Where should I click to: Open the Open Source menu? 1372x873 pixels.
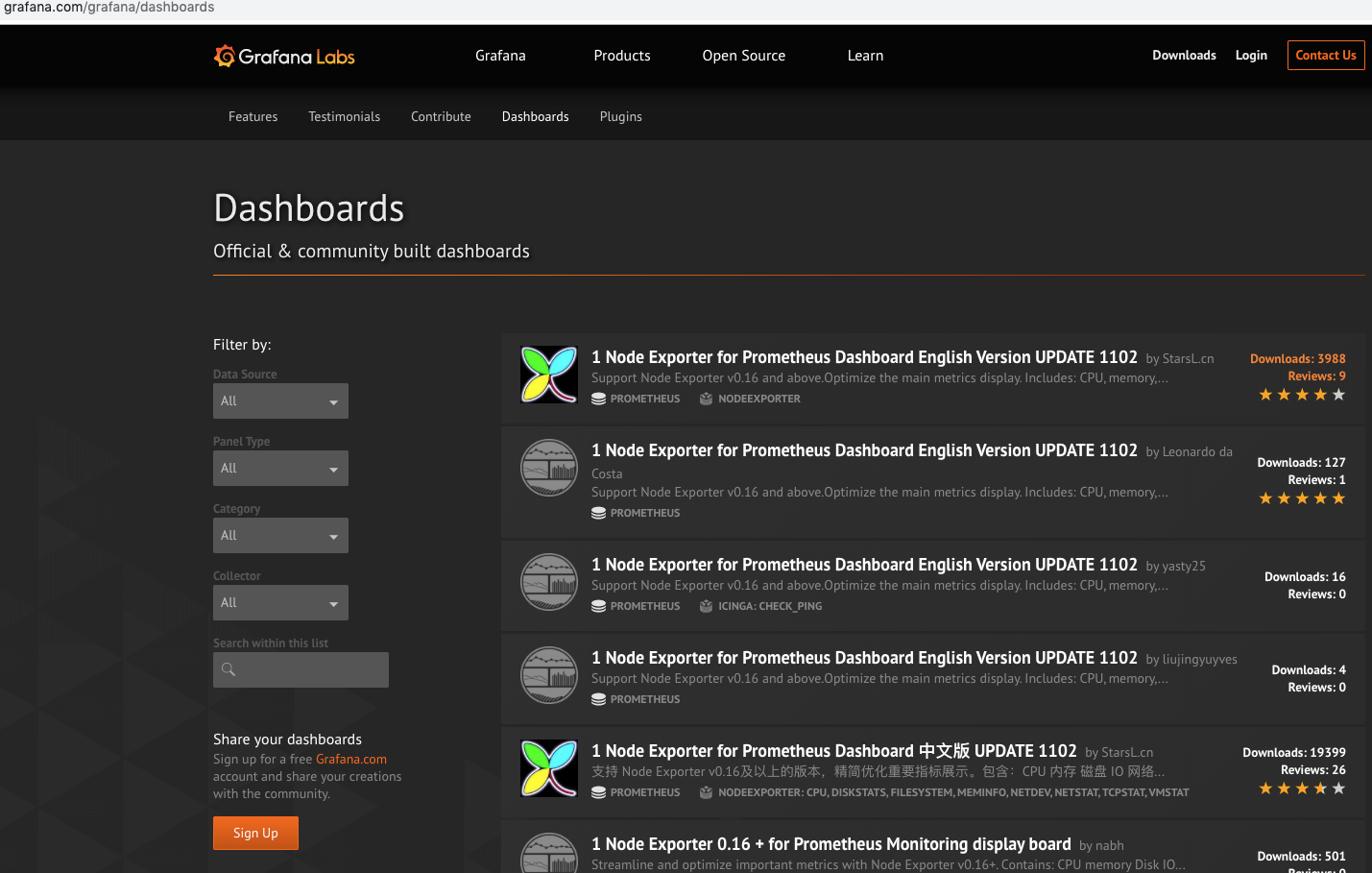point(744,56)
